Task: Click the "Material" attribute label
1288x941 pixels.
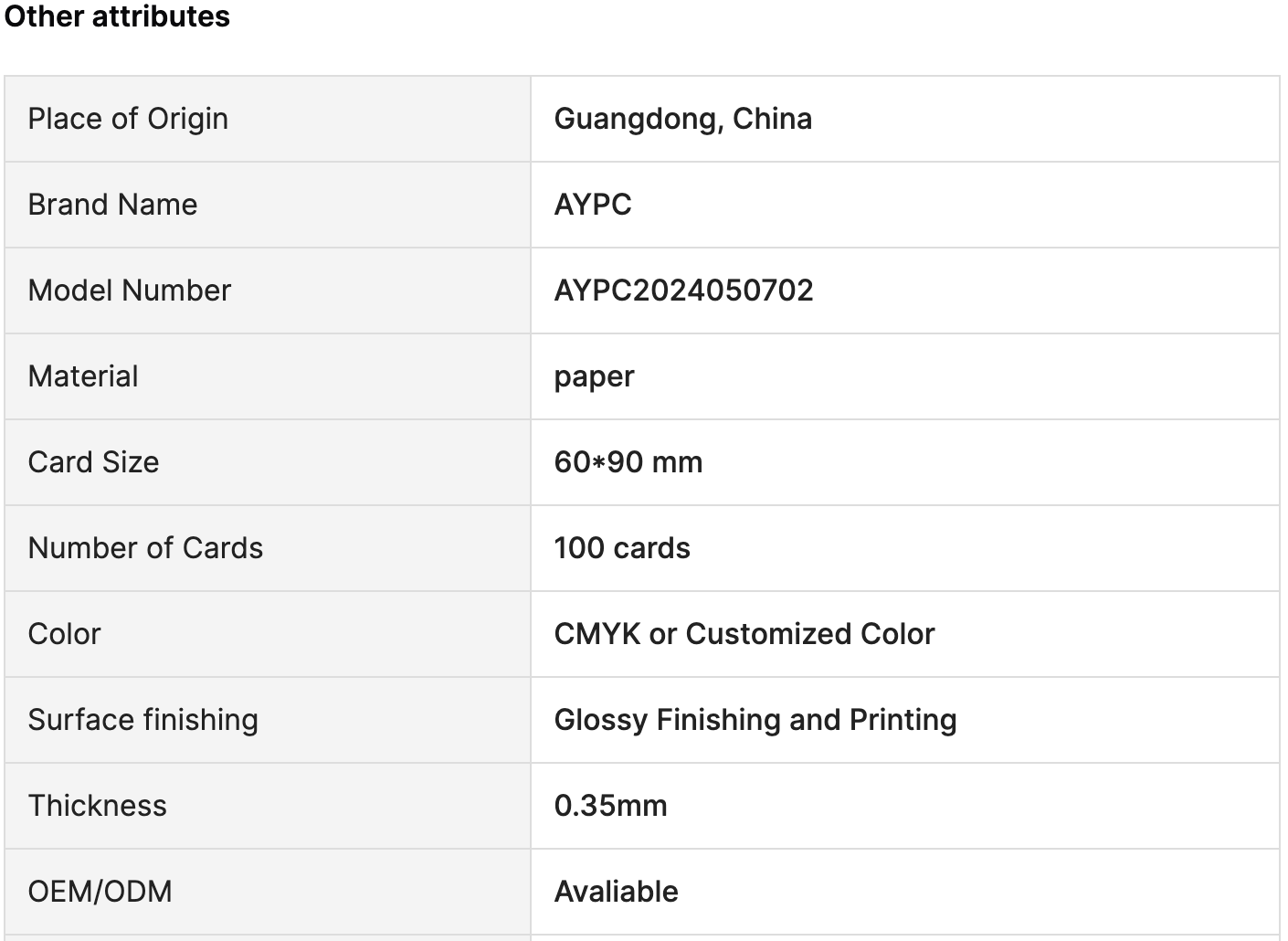Action: [83, 376]
